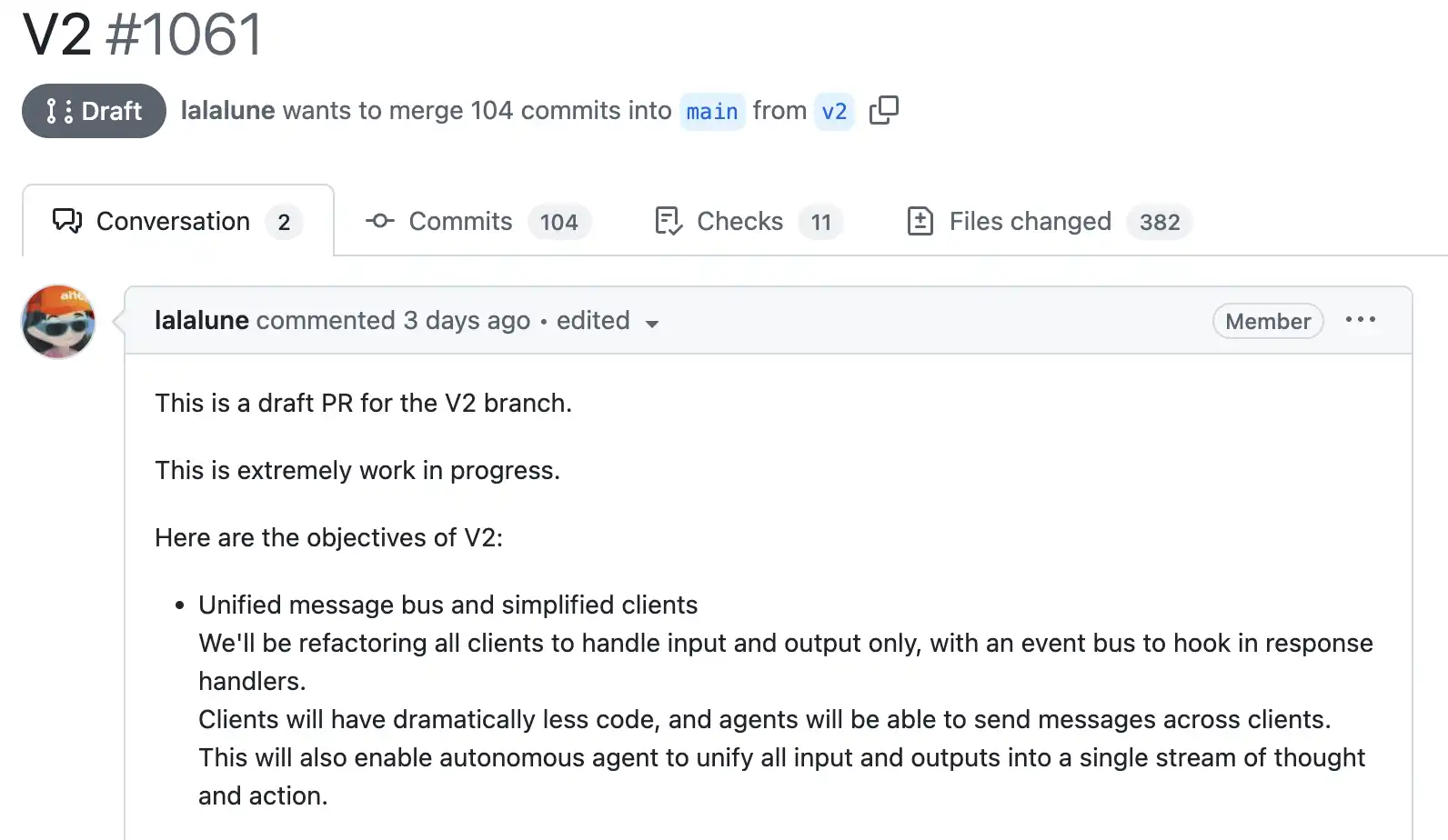Open the Checks tab
1448x840 pixels.
[739, 221]
